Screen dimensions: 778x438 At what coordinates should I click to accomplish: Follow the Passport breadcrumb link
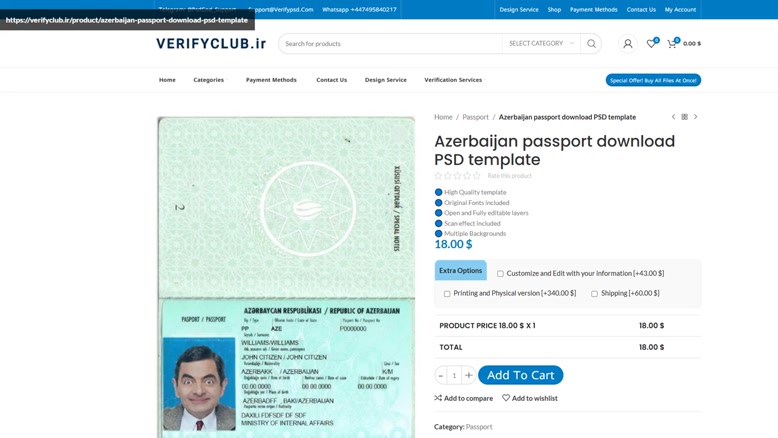coord(475,117)
